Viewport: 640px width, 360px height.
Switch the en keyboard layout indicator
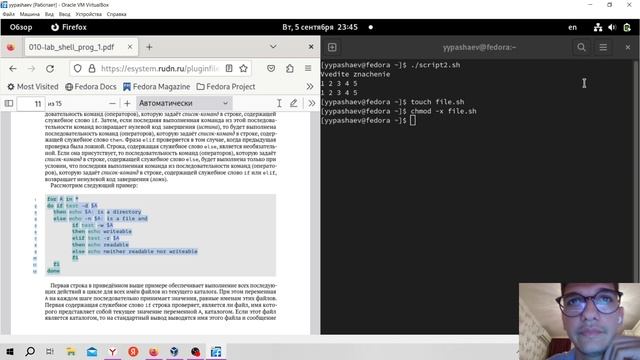tap(573, 27)
